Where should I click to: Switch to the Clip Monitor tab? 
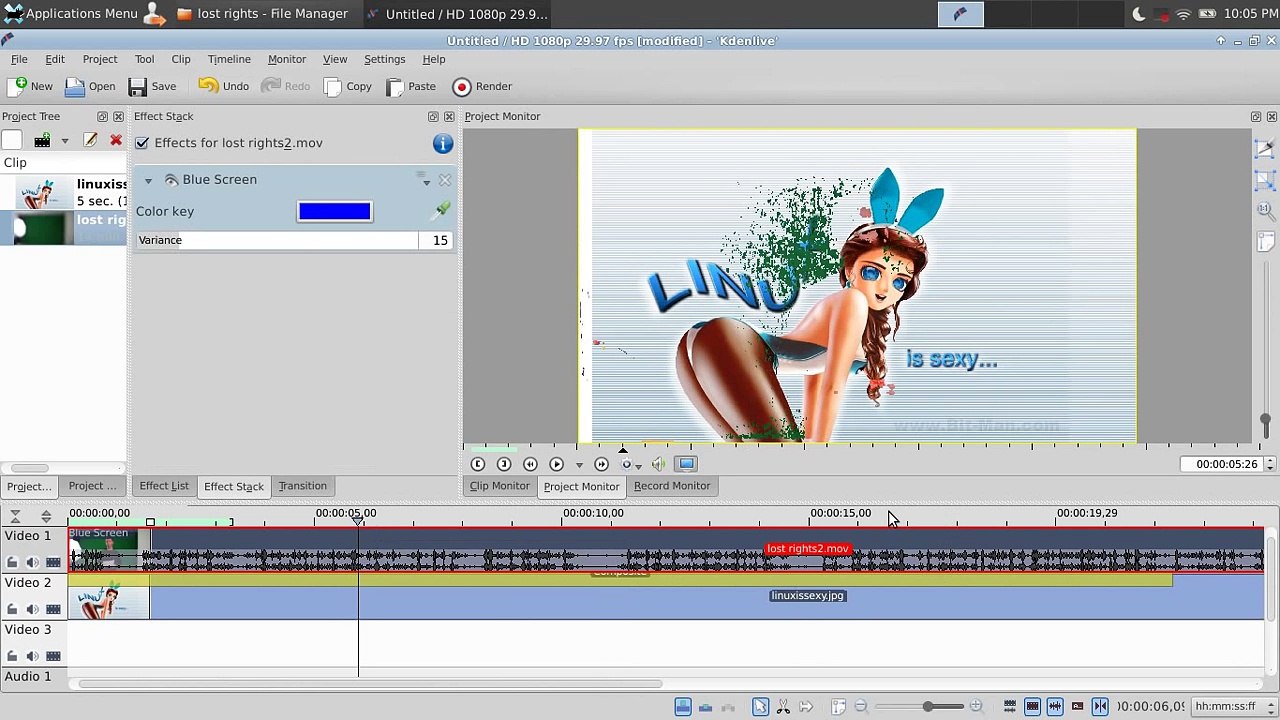[500, 486]
